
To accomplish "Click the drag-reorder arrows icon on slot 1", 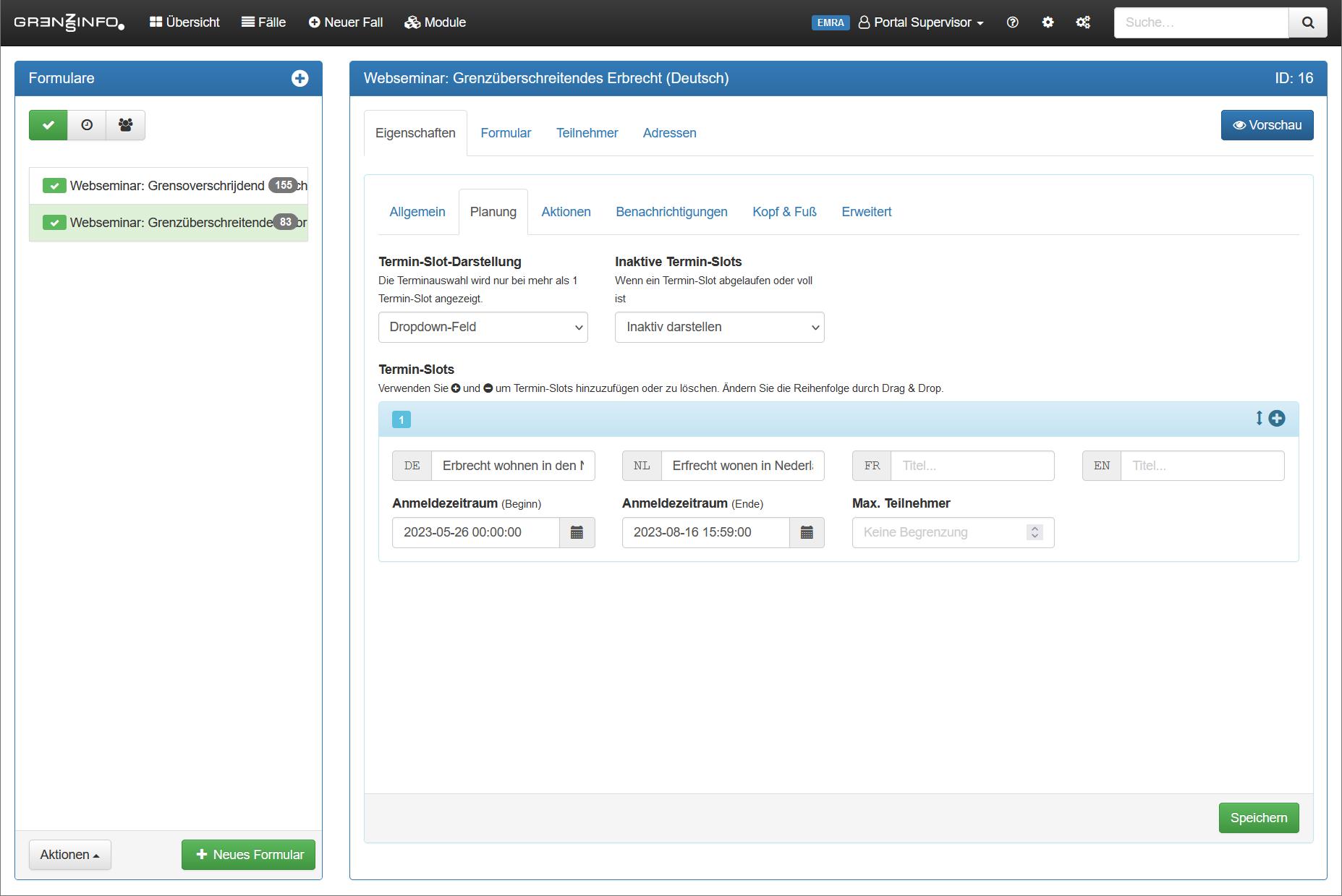I will (x=1259, y=419).
